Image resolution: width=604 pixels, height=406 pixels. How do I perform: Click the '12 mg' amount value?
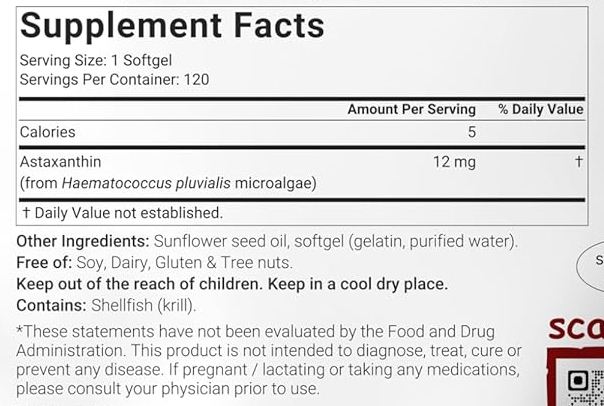coord(454,162)
